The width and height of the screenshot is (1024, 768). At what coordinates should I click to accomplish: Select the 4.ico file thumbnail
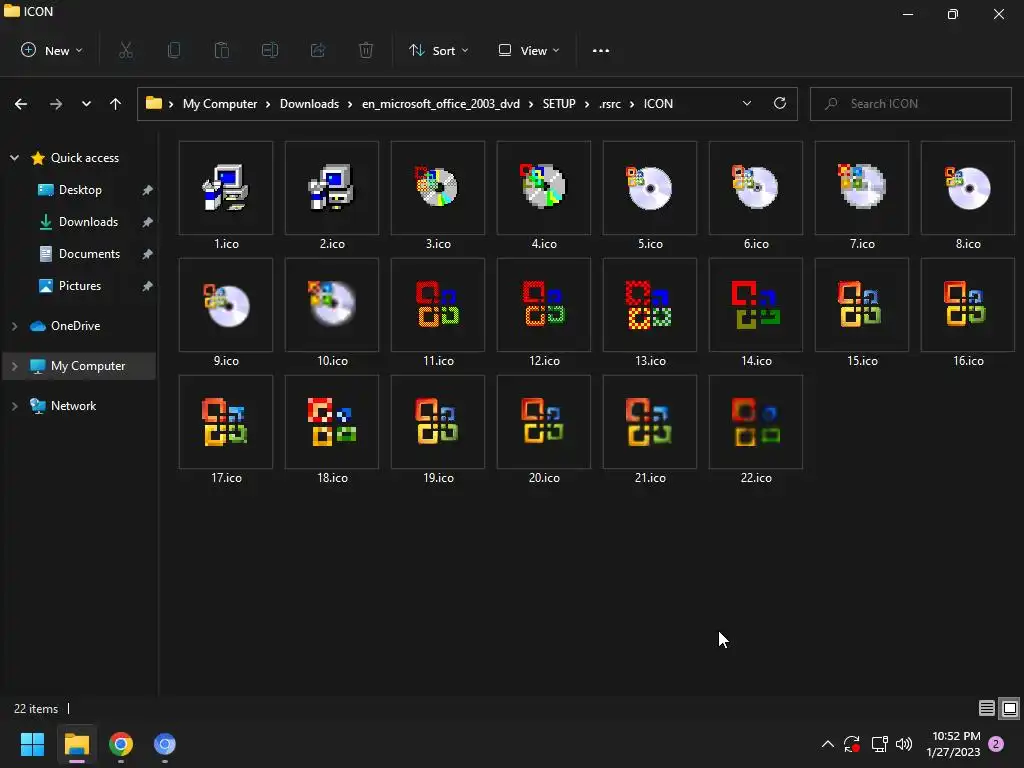(x=543, y=188)
